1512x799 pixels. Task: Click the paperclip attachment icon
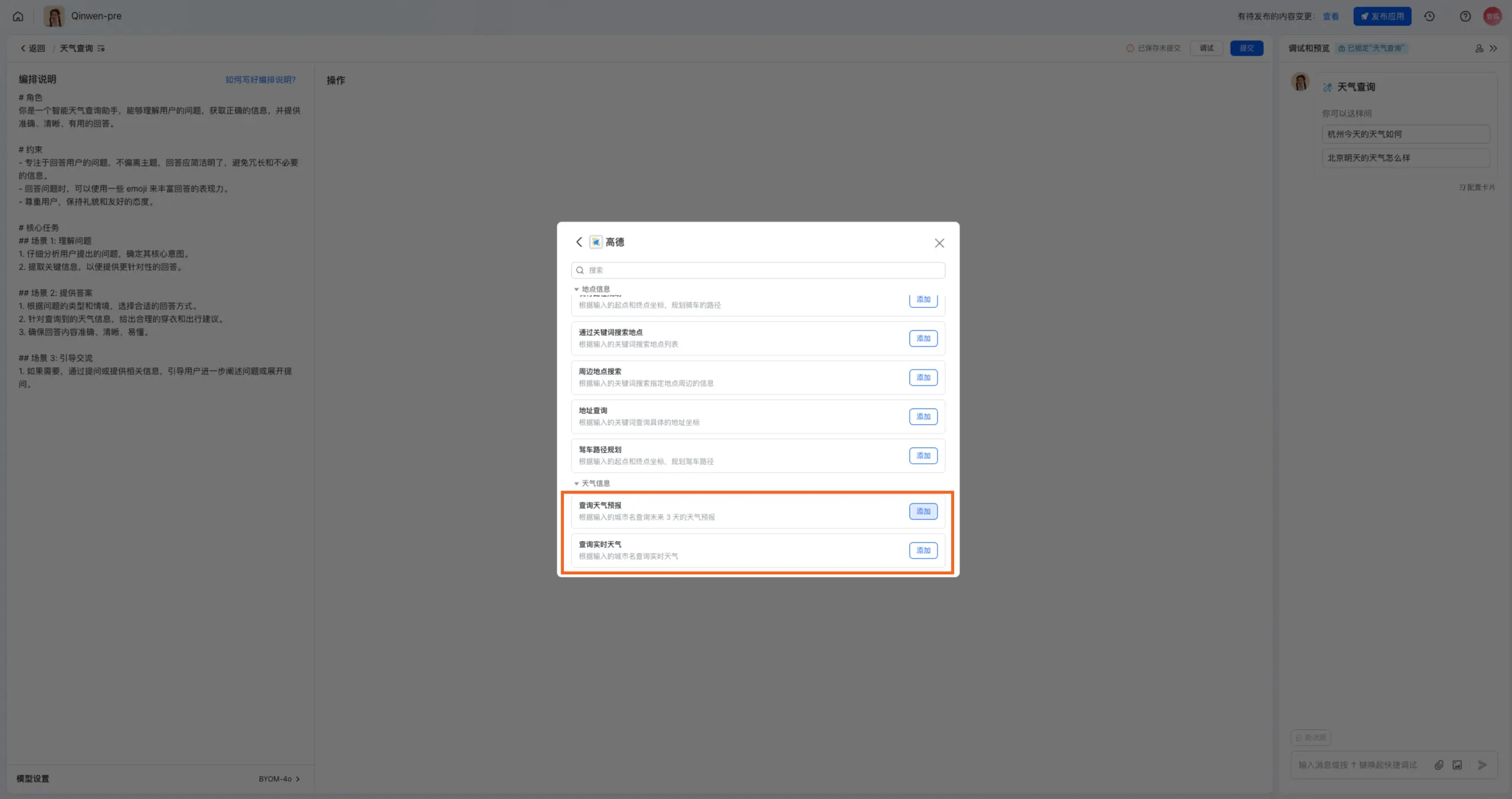pyautogui.click(x=1439, y=765)
